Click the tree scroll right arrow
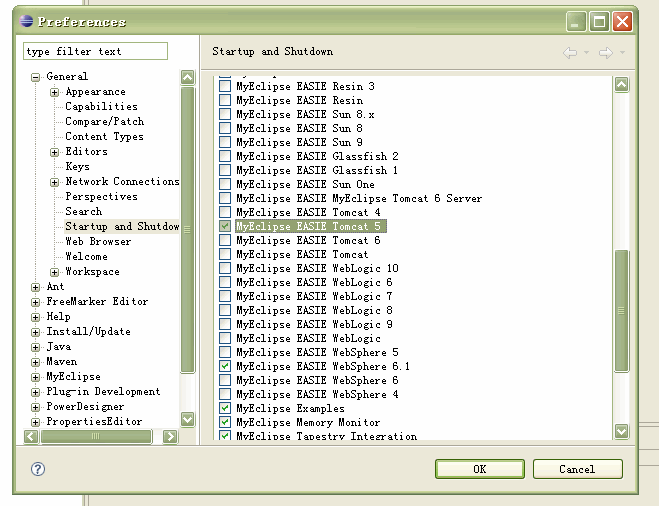The height and width of the screenshot is (506, 659). click(x=170, y=437)
